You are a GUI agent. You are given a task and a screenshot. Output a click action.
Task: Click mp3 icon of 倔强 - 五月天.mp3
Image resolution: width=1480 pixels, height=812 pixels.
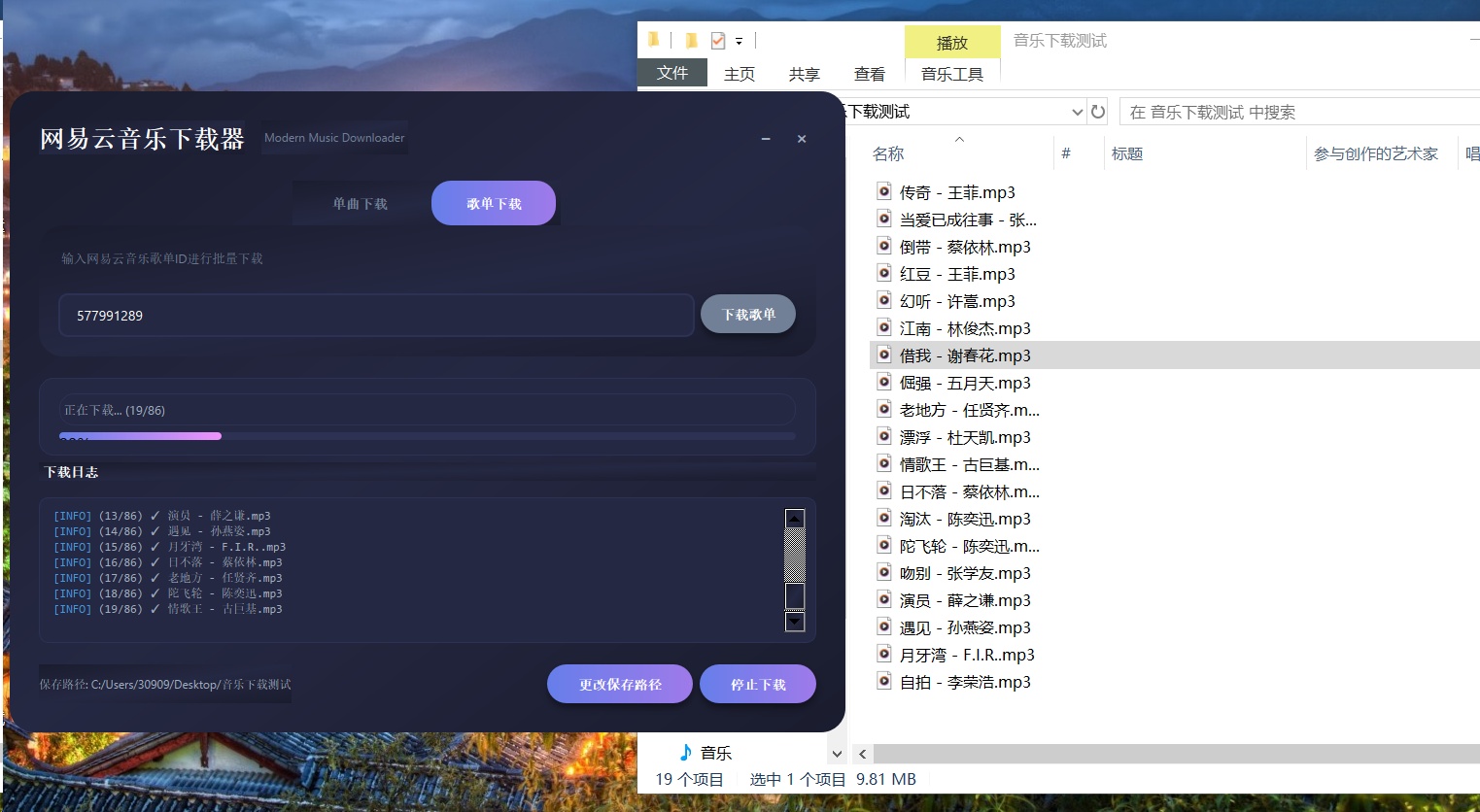884,382
